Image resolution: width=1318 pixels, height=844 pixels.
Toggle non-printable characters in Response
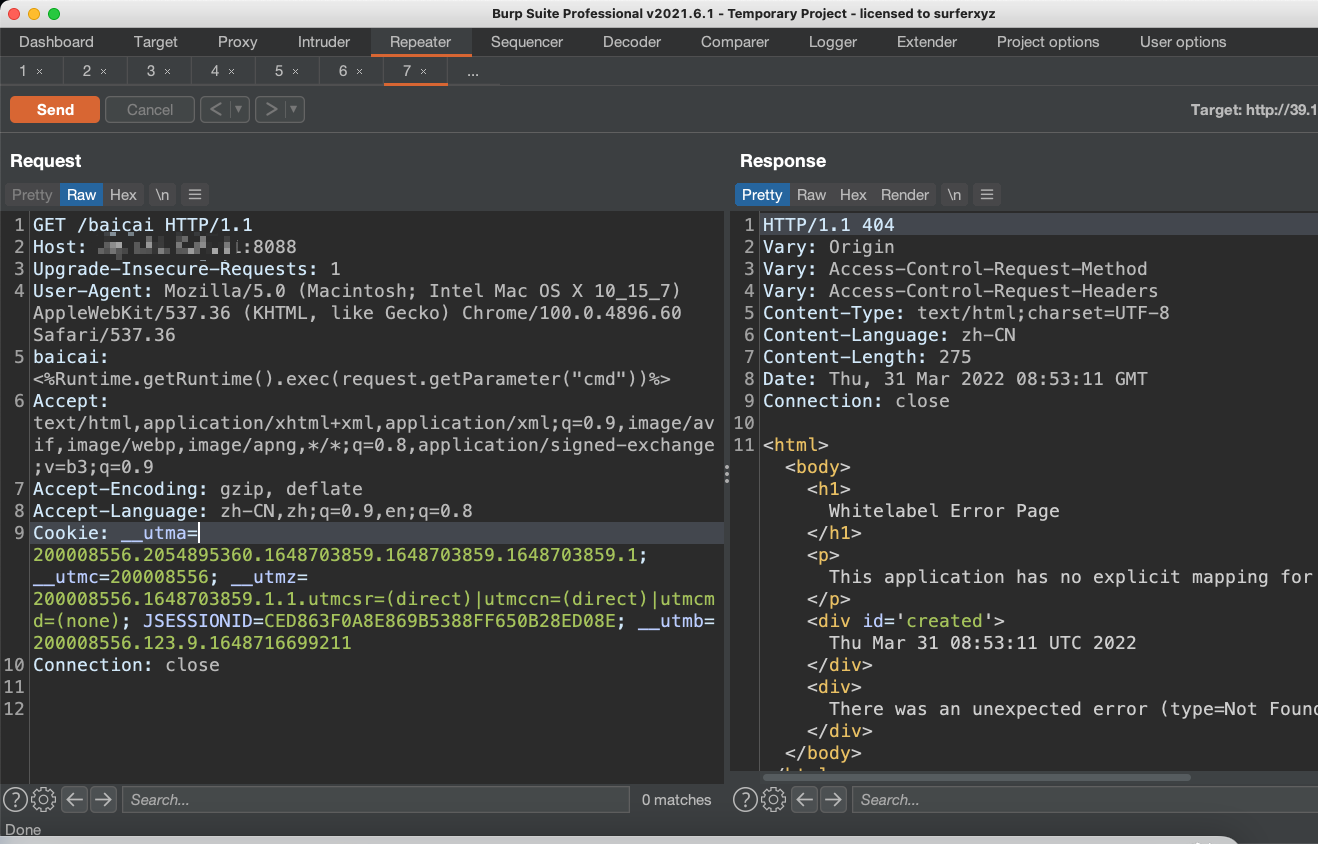point(954,195)
